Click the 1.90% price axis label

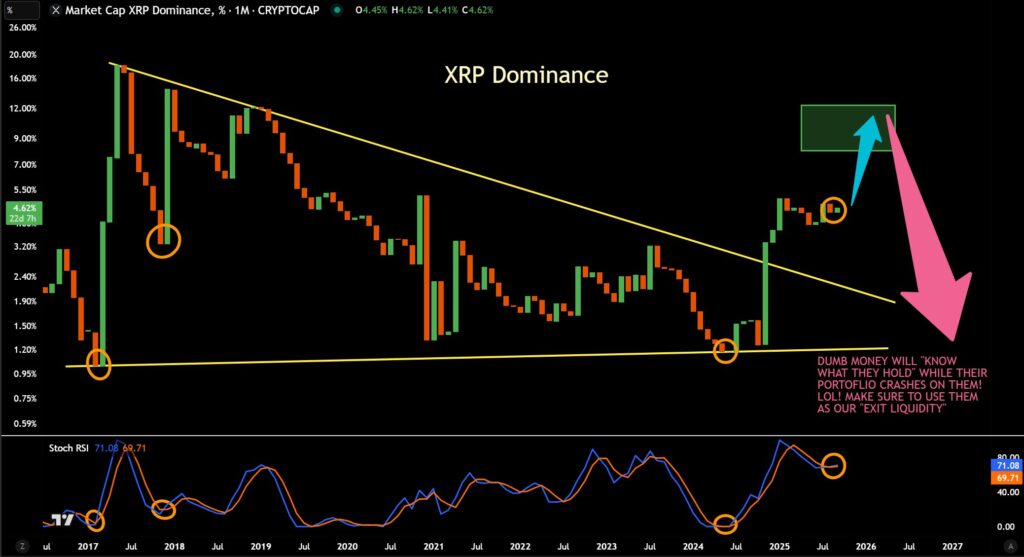coord(25,302)
